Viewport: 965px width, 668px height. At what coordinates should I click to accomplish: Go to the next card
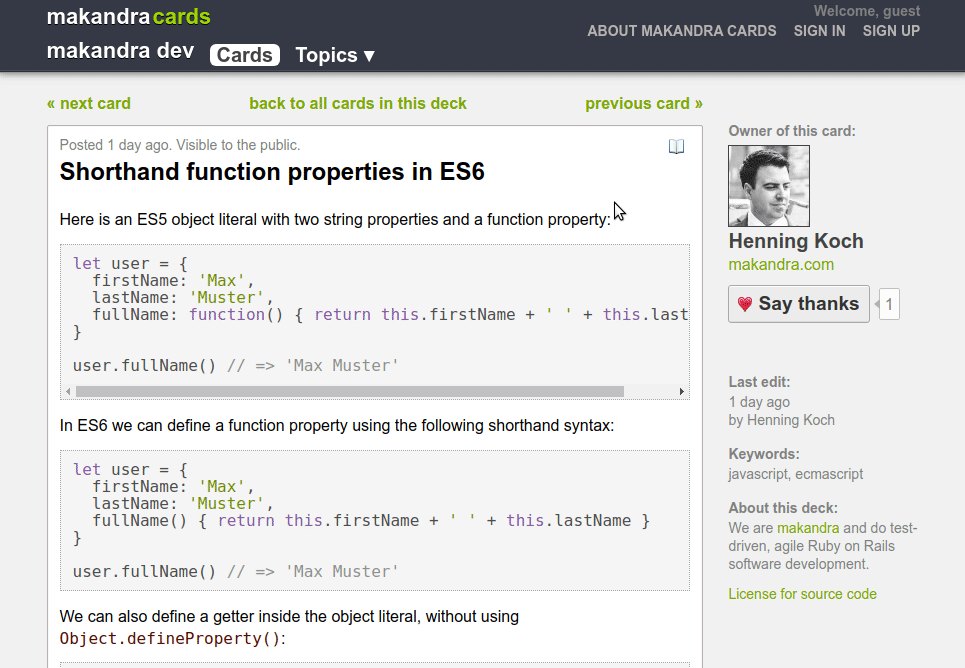tap(89, 103)
